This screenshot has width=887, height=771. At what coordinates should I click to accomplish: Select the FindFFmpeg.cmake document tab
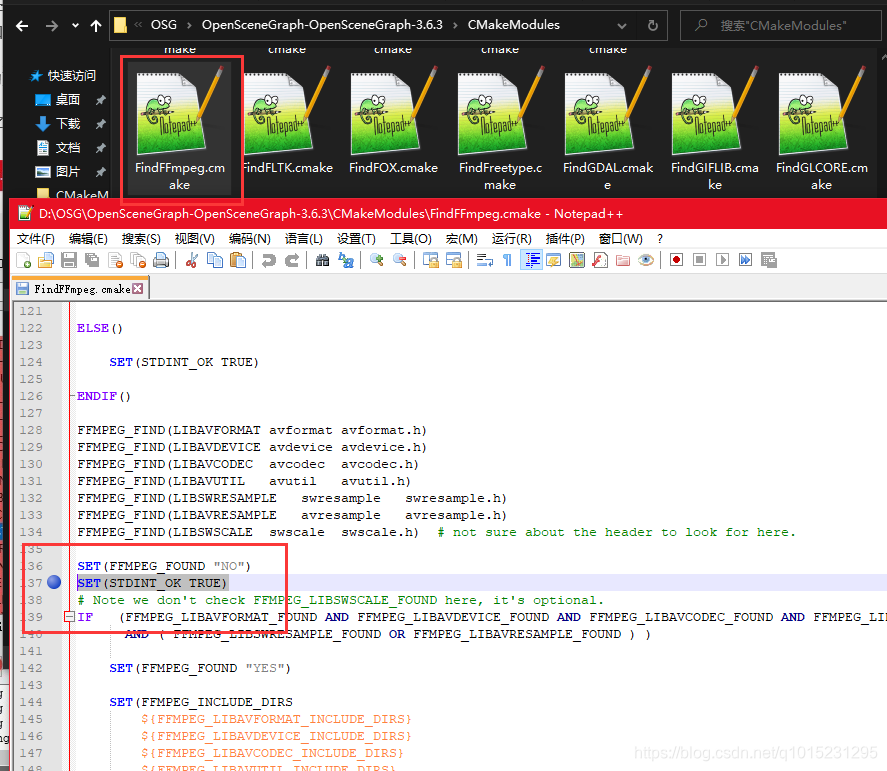[81, 289]
